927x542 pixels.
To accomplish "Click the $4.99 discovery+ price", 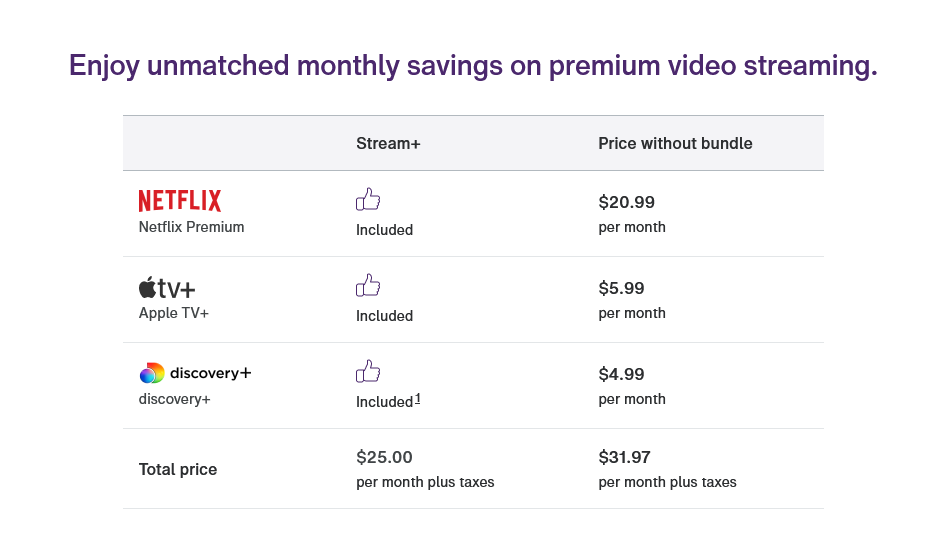I will (621, 374).
